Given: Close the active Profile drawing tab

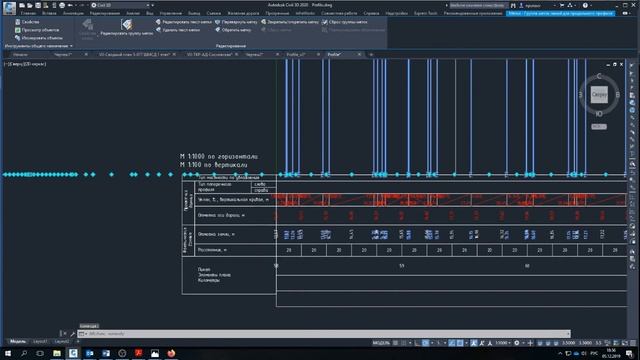Looking at the screenshot, I should coord(359,54).
